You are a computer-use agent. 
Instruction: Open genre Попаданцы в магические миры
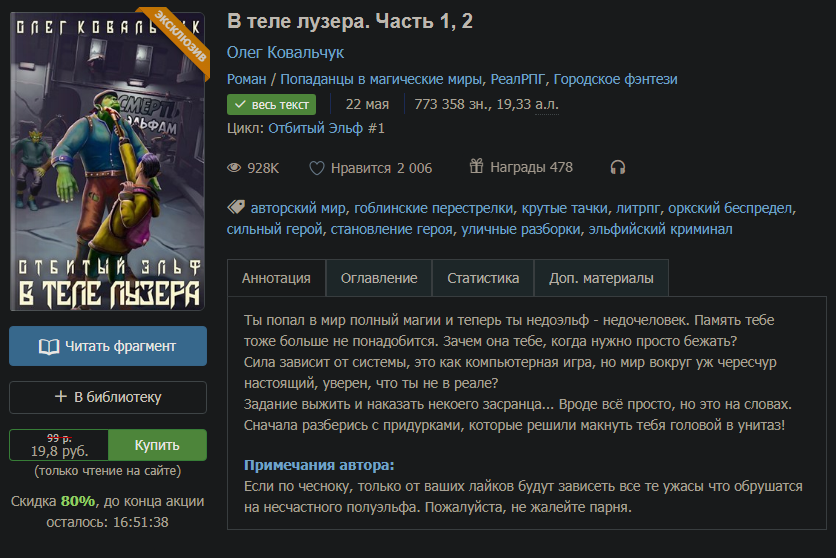coord(382,79)
